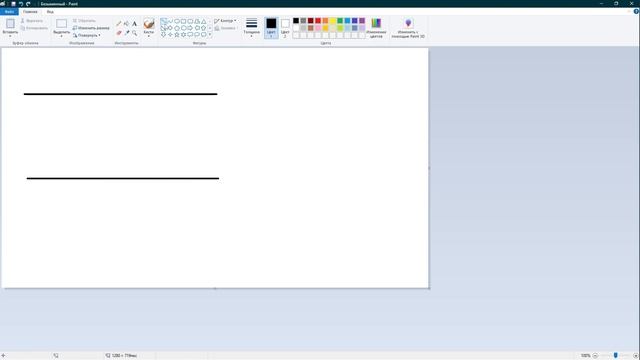The image size is (640, 360).
Task: Activate Color 2 background button
Action: (285, 28)
